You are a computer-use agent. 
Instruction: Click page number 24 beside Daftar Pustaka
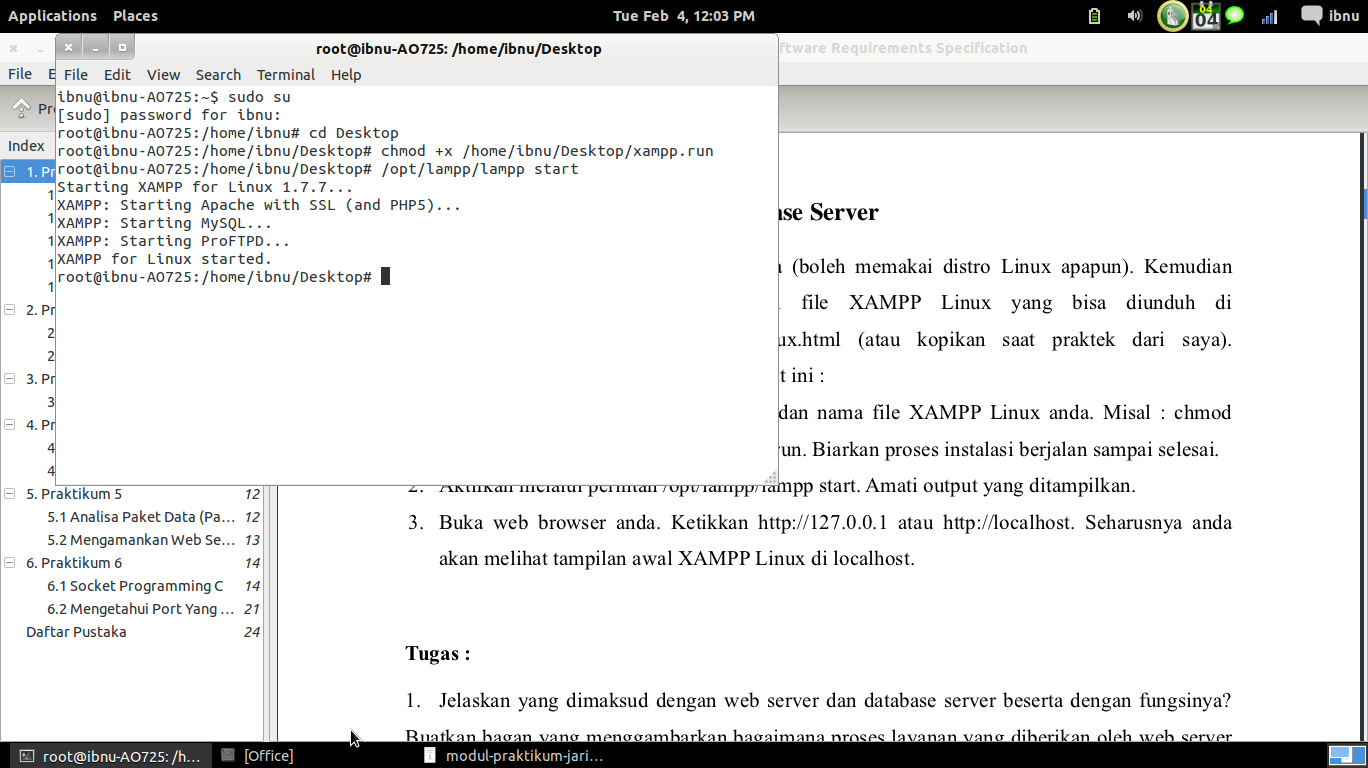click(x=252, y=632)
